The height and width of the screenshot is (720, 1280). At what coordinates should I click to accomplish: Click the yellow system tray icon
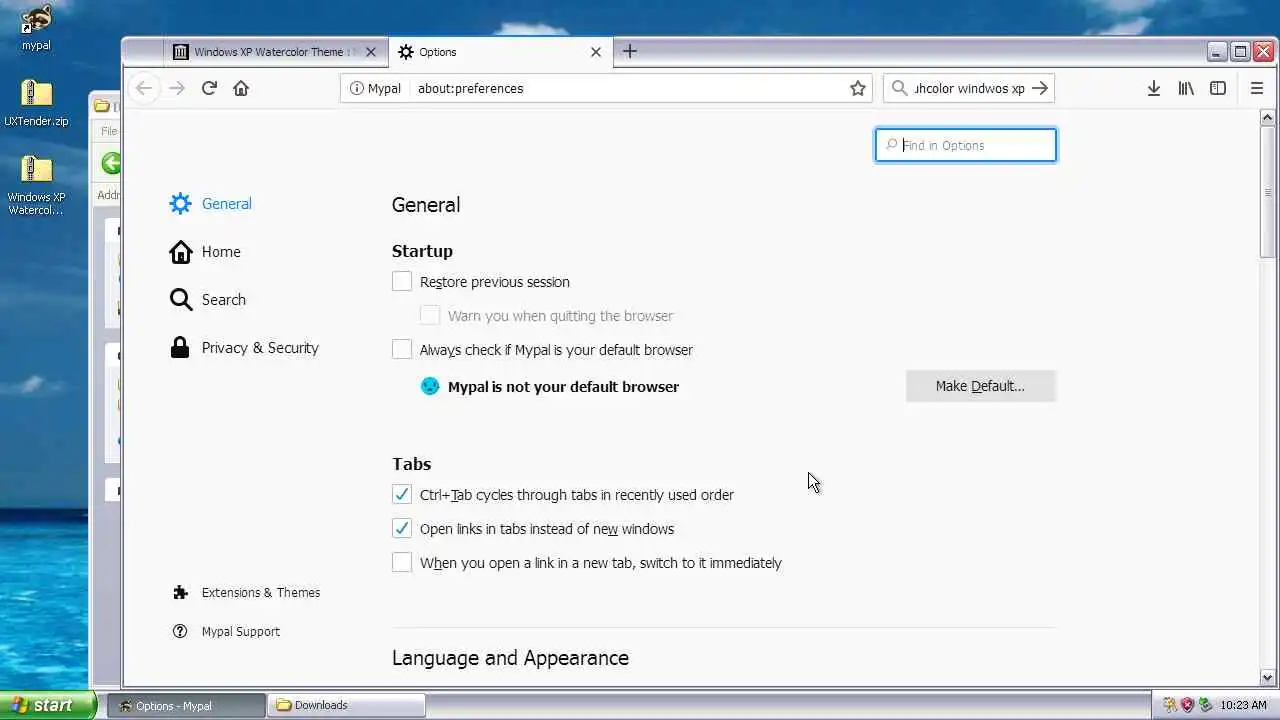[1169, 705]
